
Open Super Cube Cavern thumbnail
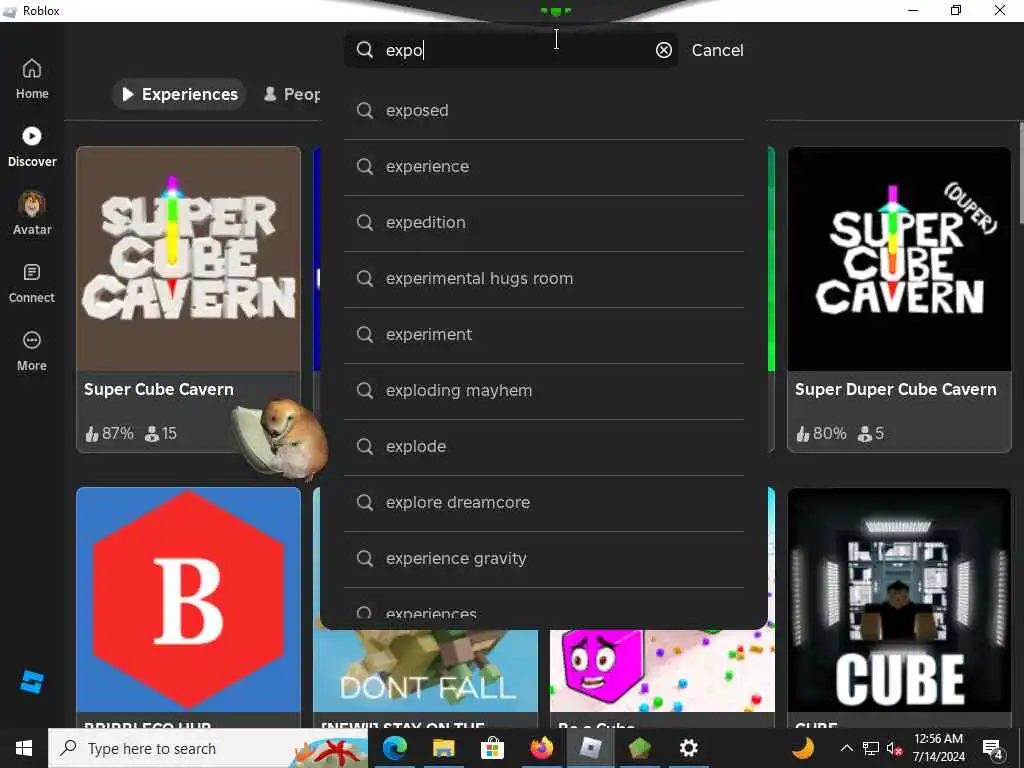coord(188,259)
